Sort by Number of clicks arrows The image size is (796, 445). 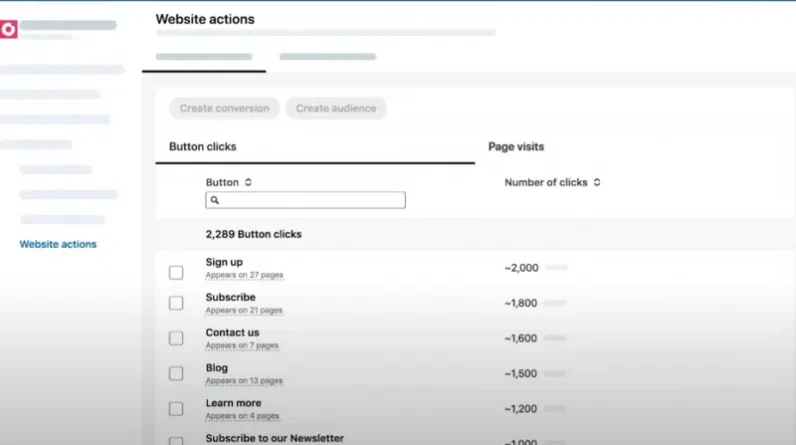click(x=597, y=182)
